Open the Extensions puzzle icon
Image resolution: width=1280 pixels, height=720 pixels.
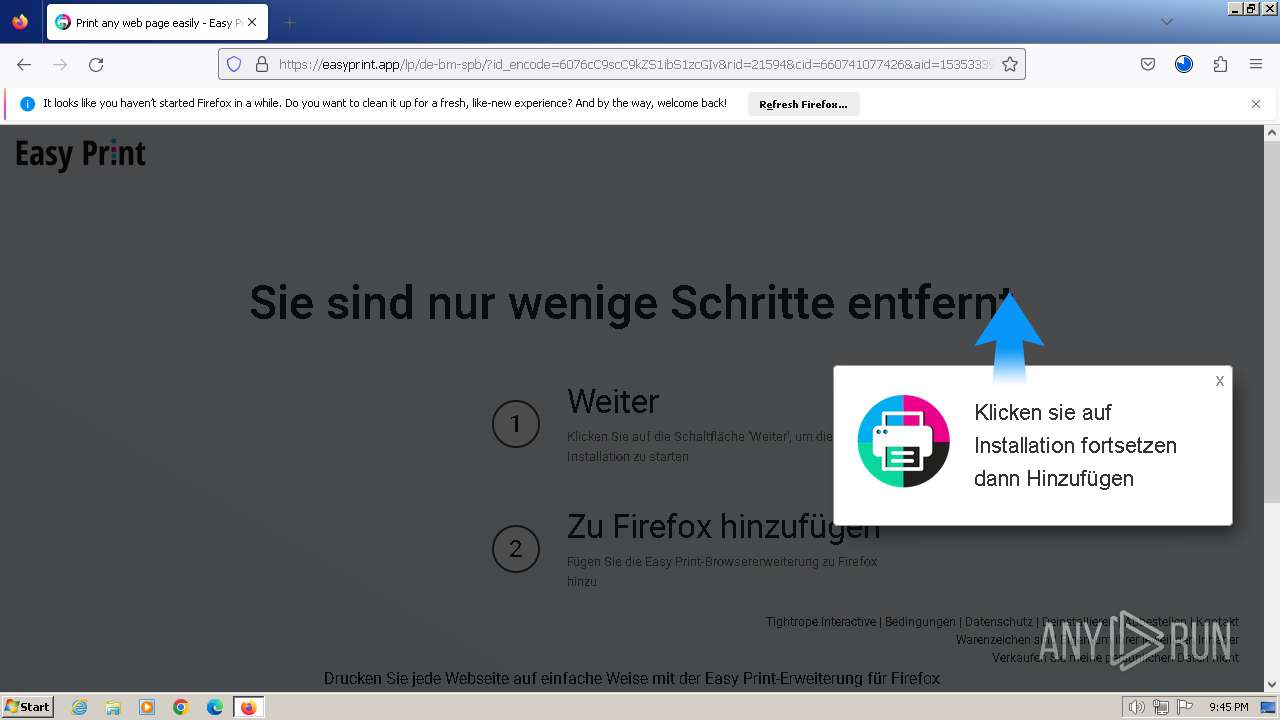tap(1220, 64)
